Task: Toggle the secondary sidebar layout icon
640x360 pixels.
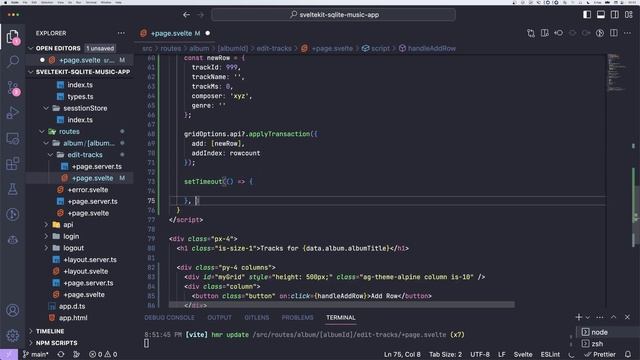Action: [615, 15]
